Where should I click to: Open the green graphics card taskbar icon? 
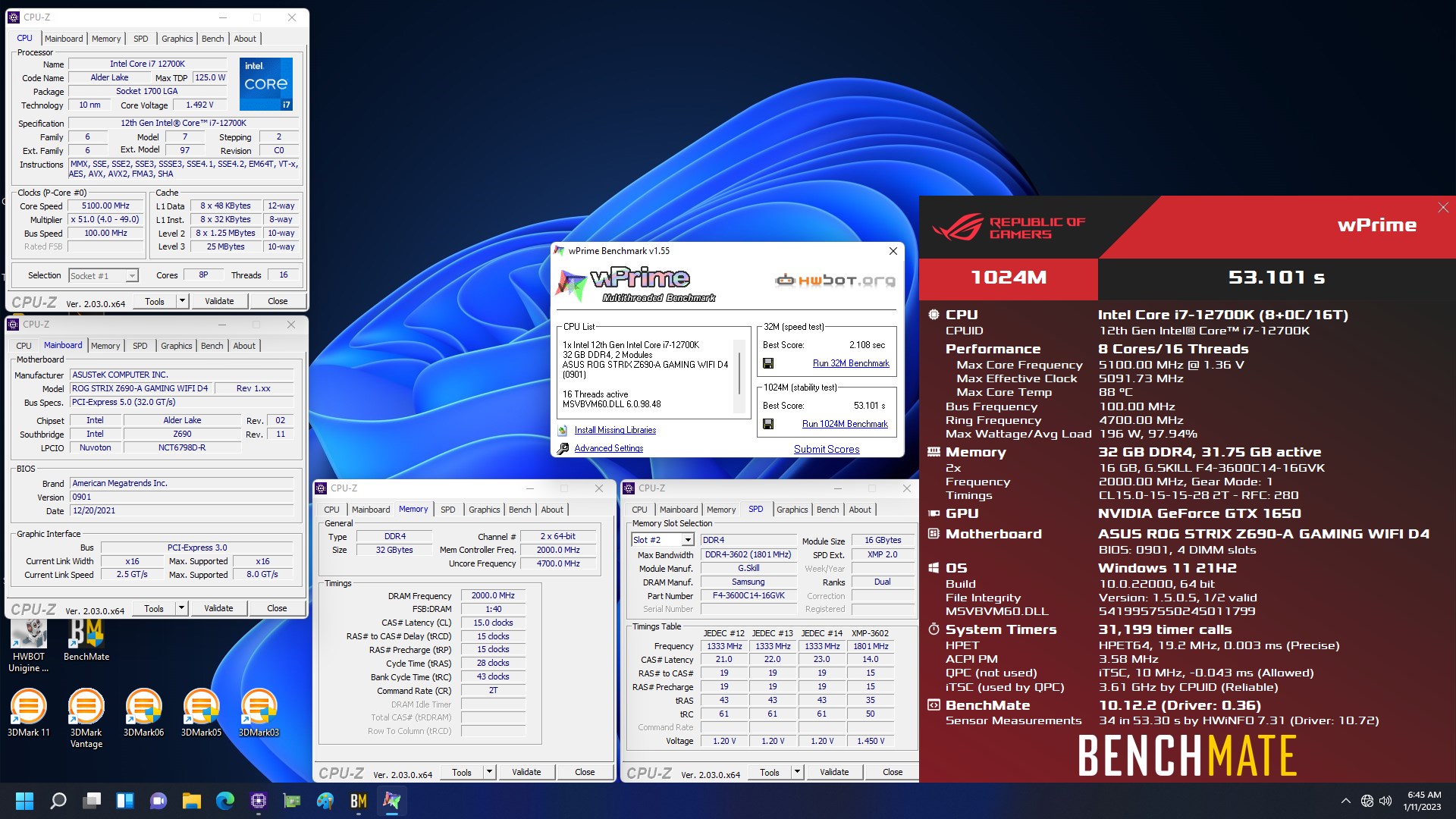(292, 801)
